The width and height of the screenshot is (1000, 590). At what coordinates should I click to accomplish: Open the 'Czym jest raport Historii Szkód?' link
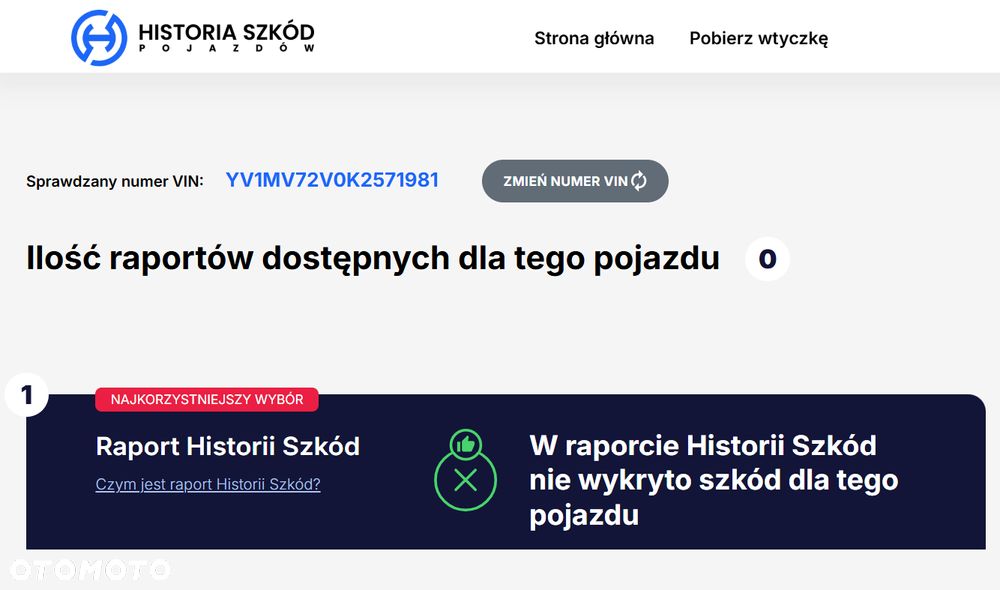[208, 485]
